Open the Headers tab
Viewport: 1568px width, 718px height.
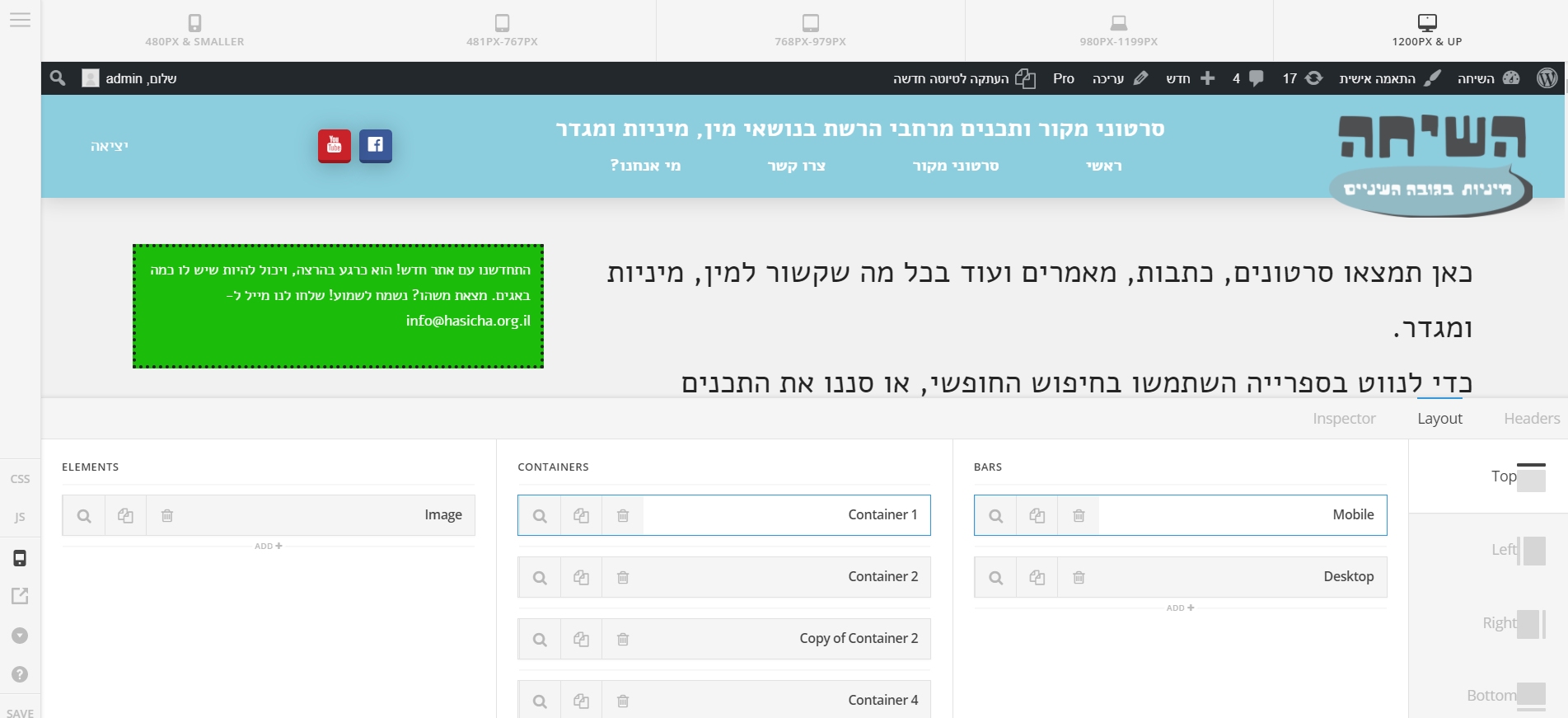click(1531, 419)
